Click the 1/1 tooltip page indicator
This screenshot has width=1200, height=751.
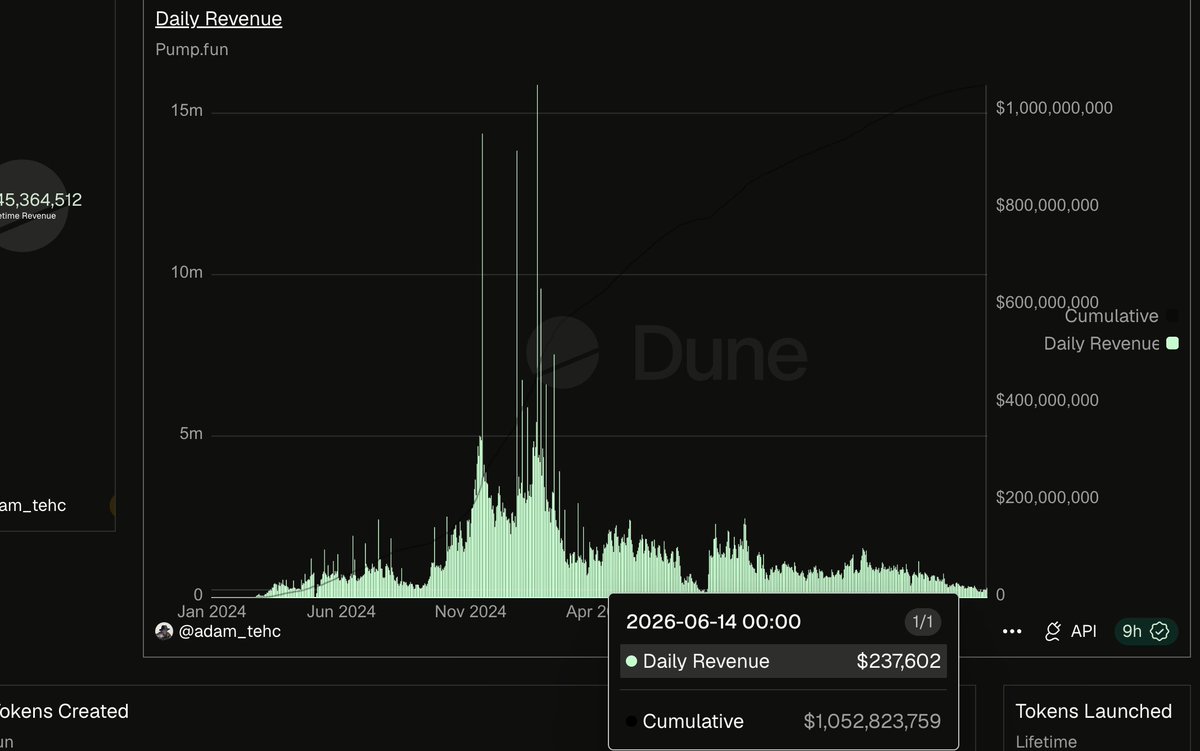[x=923, y=622]
